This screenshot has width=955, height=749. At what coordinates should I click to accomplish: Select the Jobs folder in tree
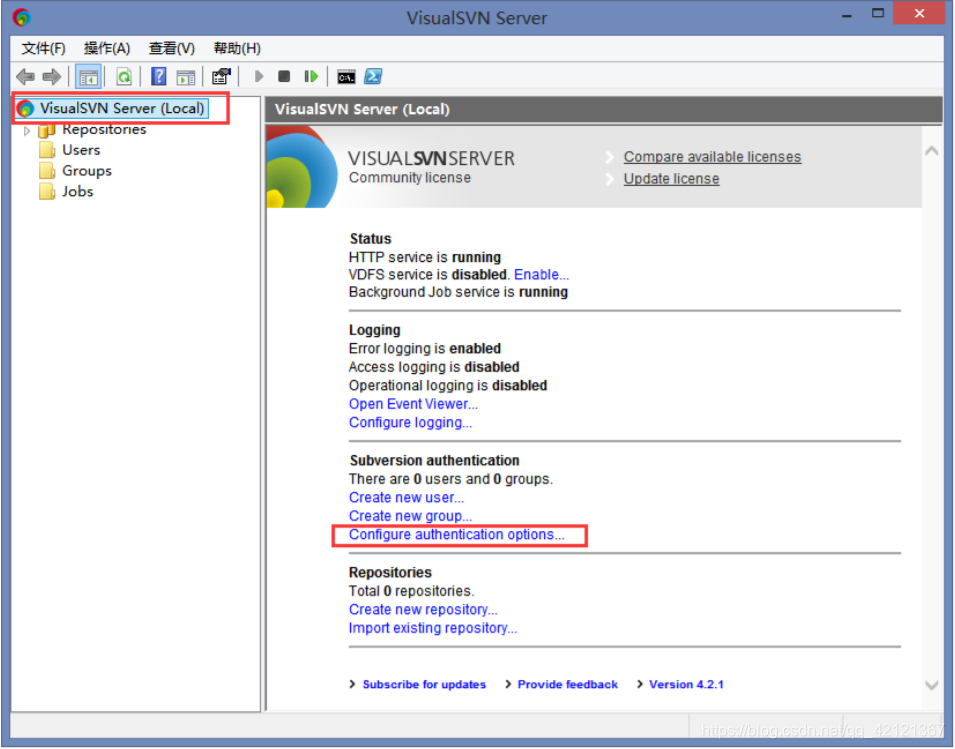(x=77, y=192)
